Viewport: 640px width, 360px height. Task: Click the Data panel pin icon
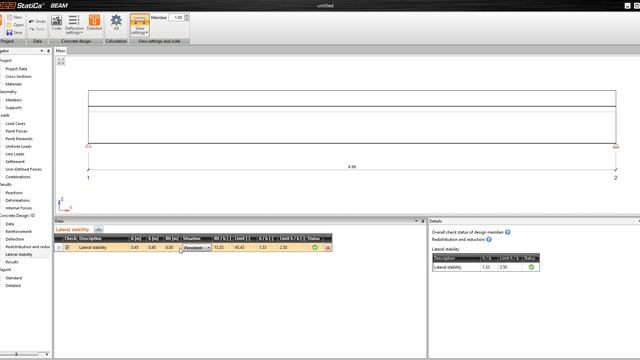pos(422,221)
